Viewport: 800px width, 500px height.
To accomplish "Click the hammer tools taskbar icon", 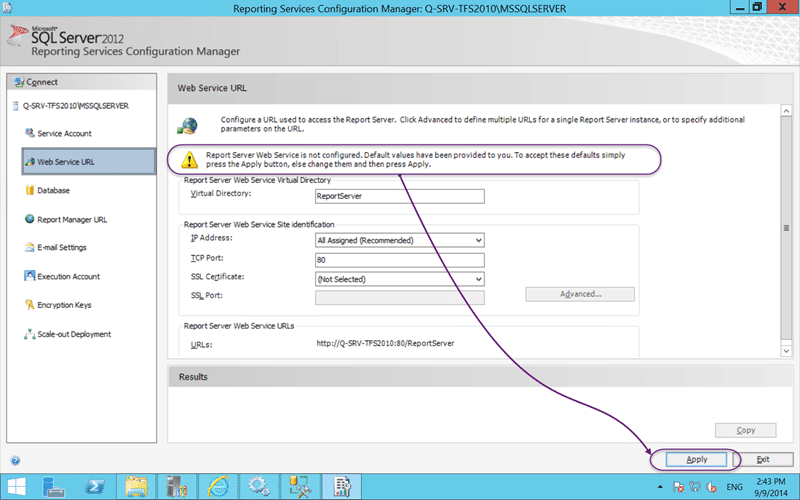I will (300, 487).
